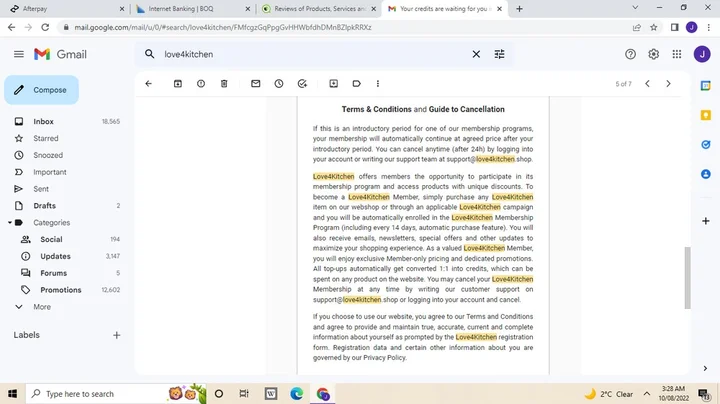Image resolution: width=720 pixels, height=404 pixels.
Task: Archive the open email
Action: tap(178, 84)
